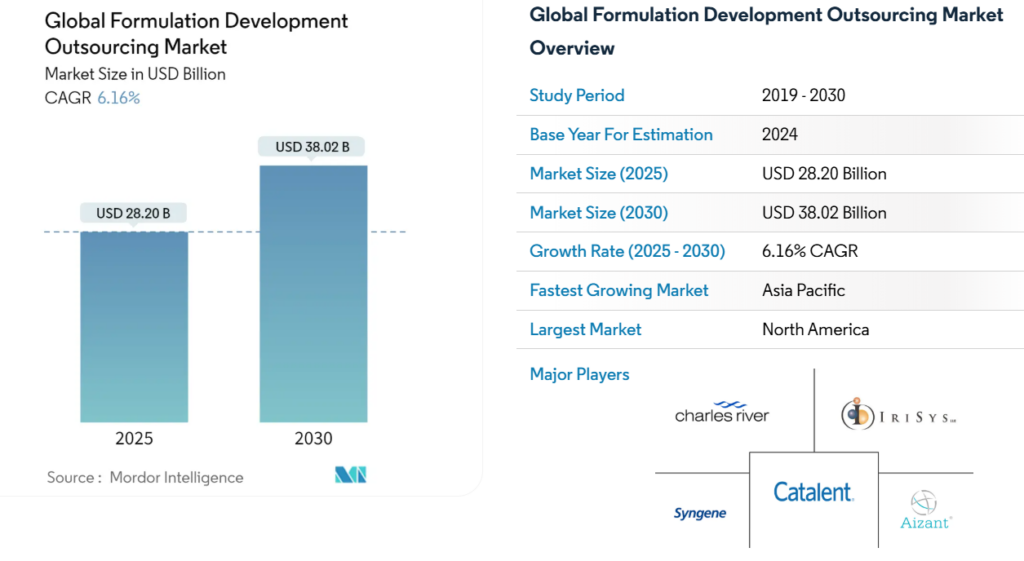Click the 6.16% CAGR table value
The width and height of the screenshot is (1024, 561).
810,251
